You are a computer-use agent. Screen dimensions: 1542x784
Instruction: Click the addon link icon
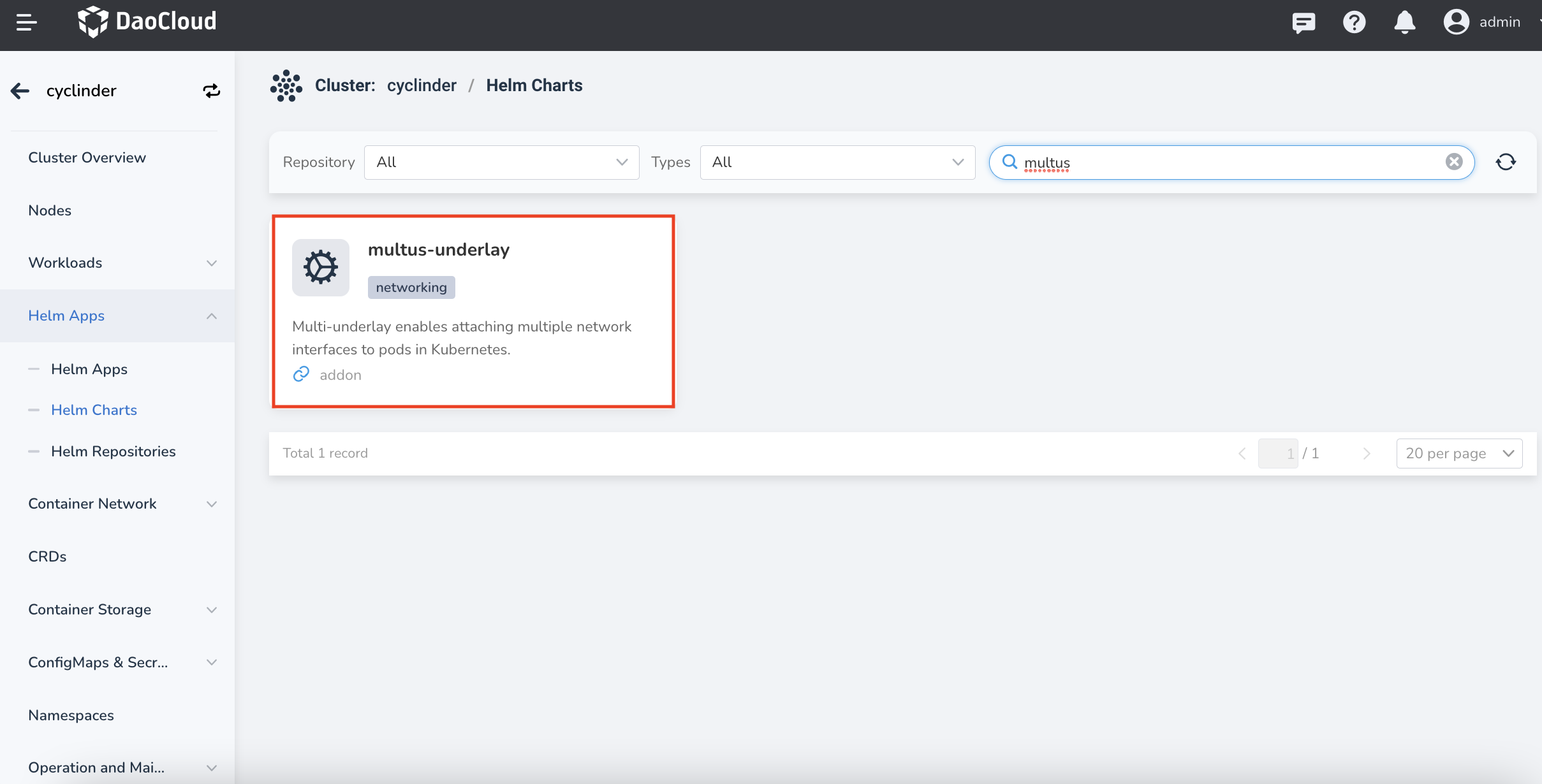click(x=301, y=374)
